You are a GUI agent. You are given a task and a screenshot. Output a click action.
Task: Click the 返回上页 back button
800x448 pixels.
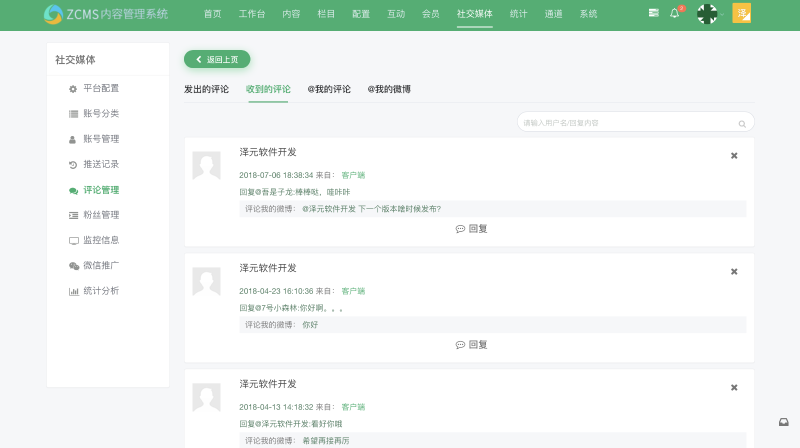217,59
